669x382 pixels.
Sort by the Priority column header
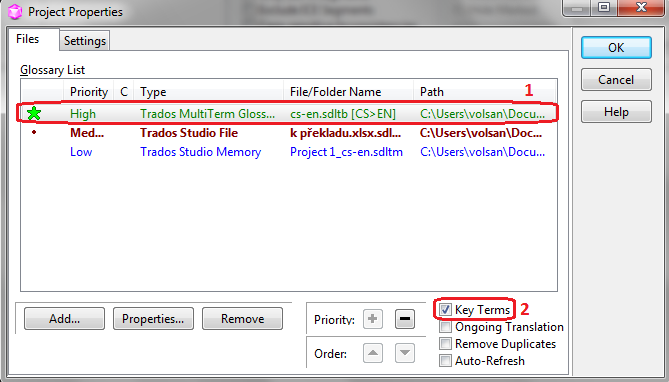point(89,92)
